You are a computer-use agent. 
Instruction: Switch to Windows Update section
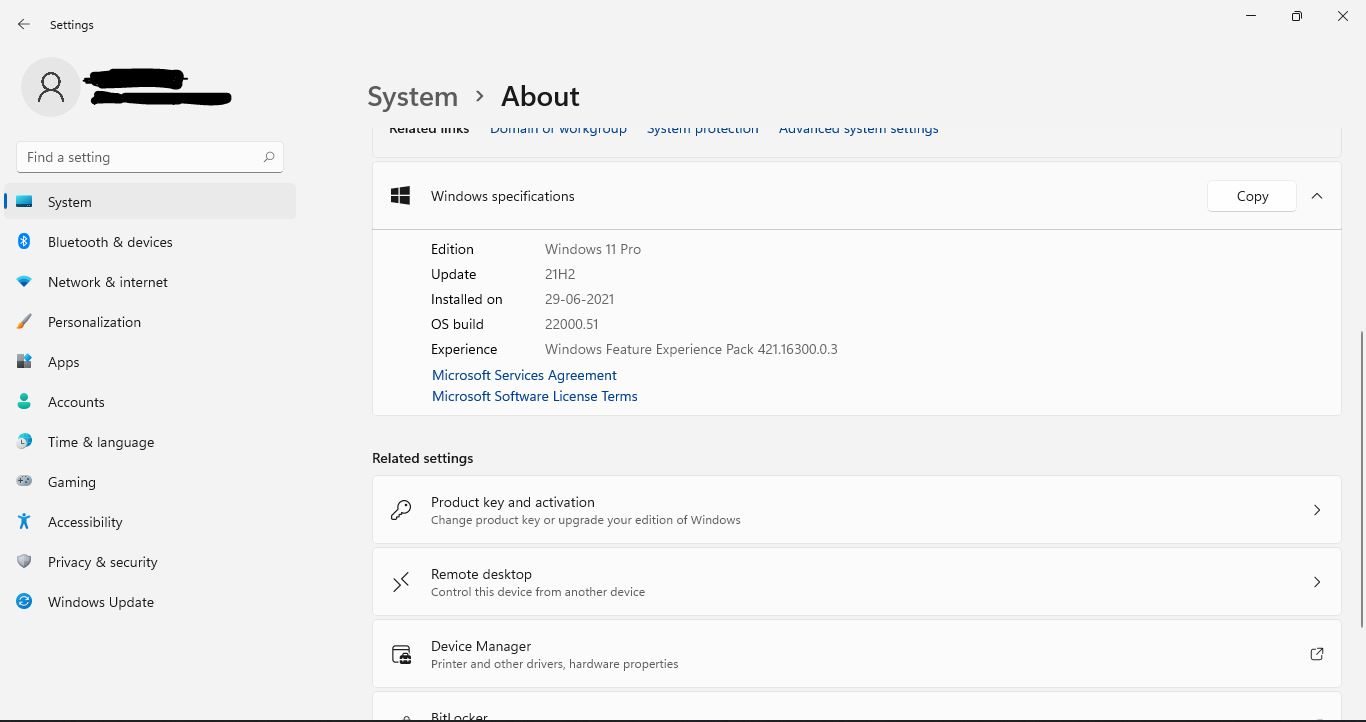click(100, 602)
